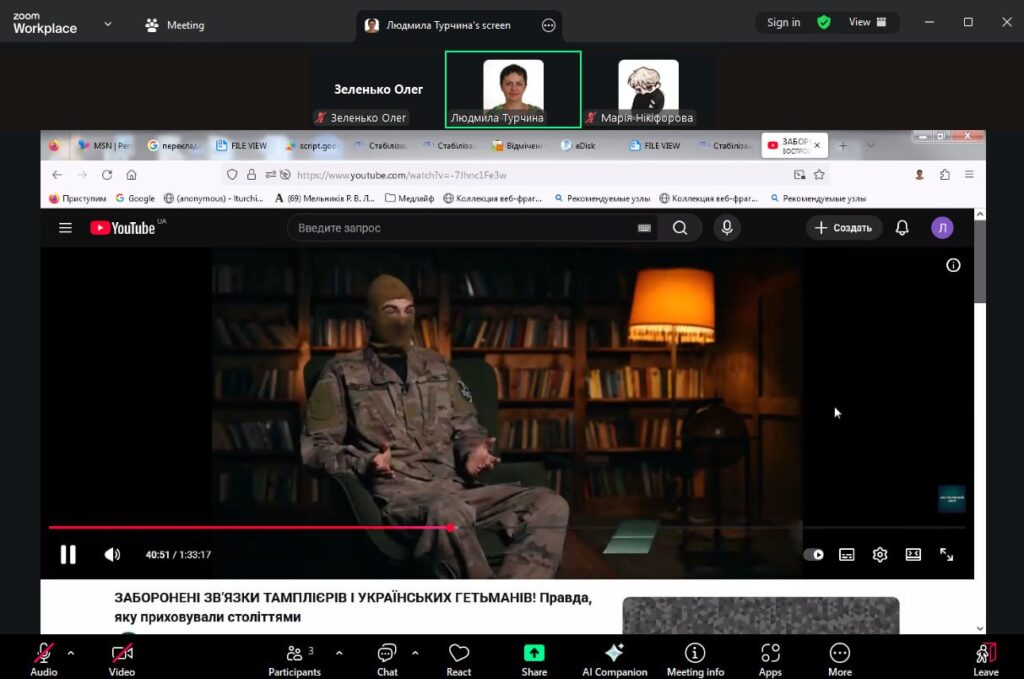Open the View layout dropdown
The width and height of the screenshot is (1024, 679).
point(868,22)
